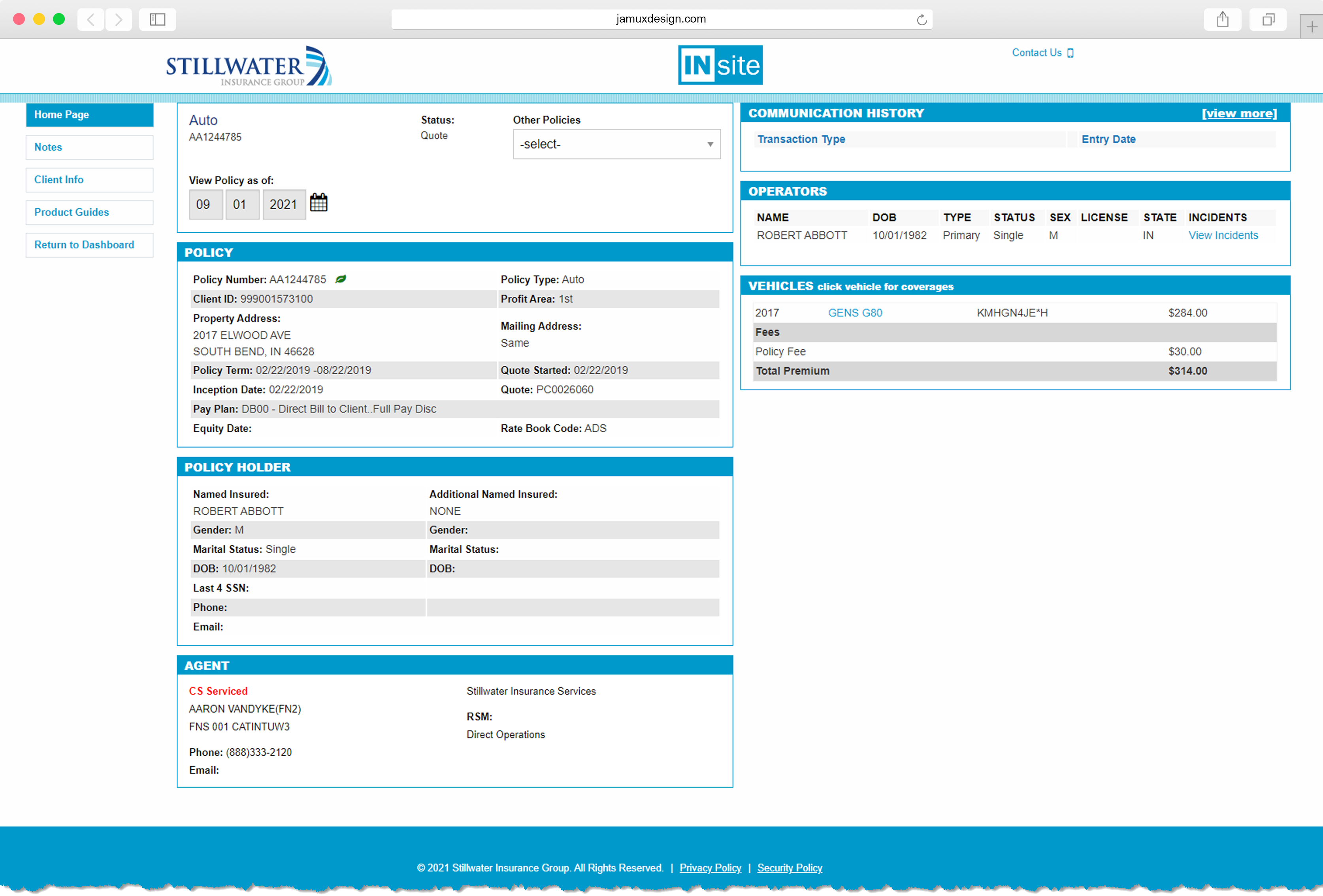This screenshot has width=1323, height=896.
Task: Click the operator DOB 10/01/1982 cell
Action: (x=899, y=235)
